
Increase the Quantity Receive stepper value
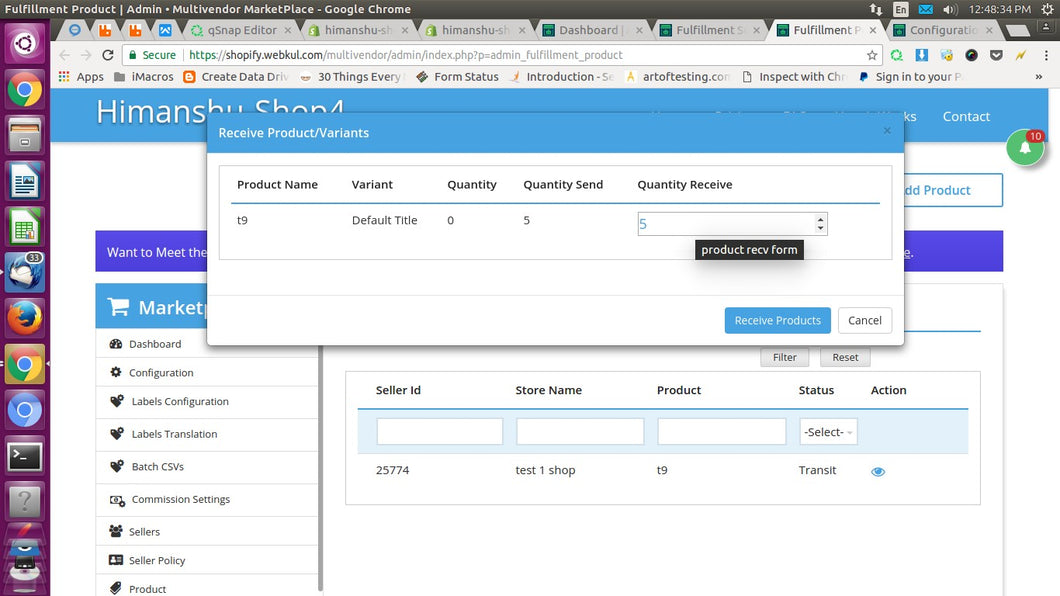(x=821, y=219)
